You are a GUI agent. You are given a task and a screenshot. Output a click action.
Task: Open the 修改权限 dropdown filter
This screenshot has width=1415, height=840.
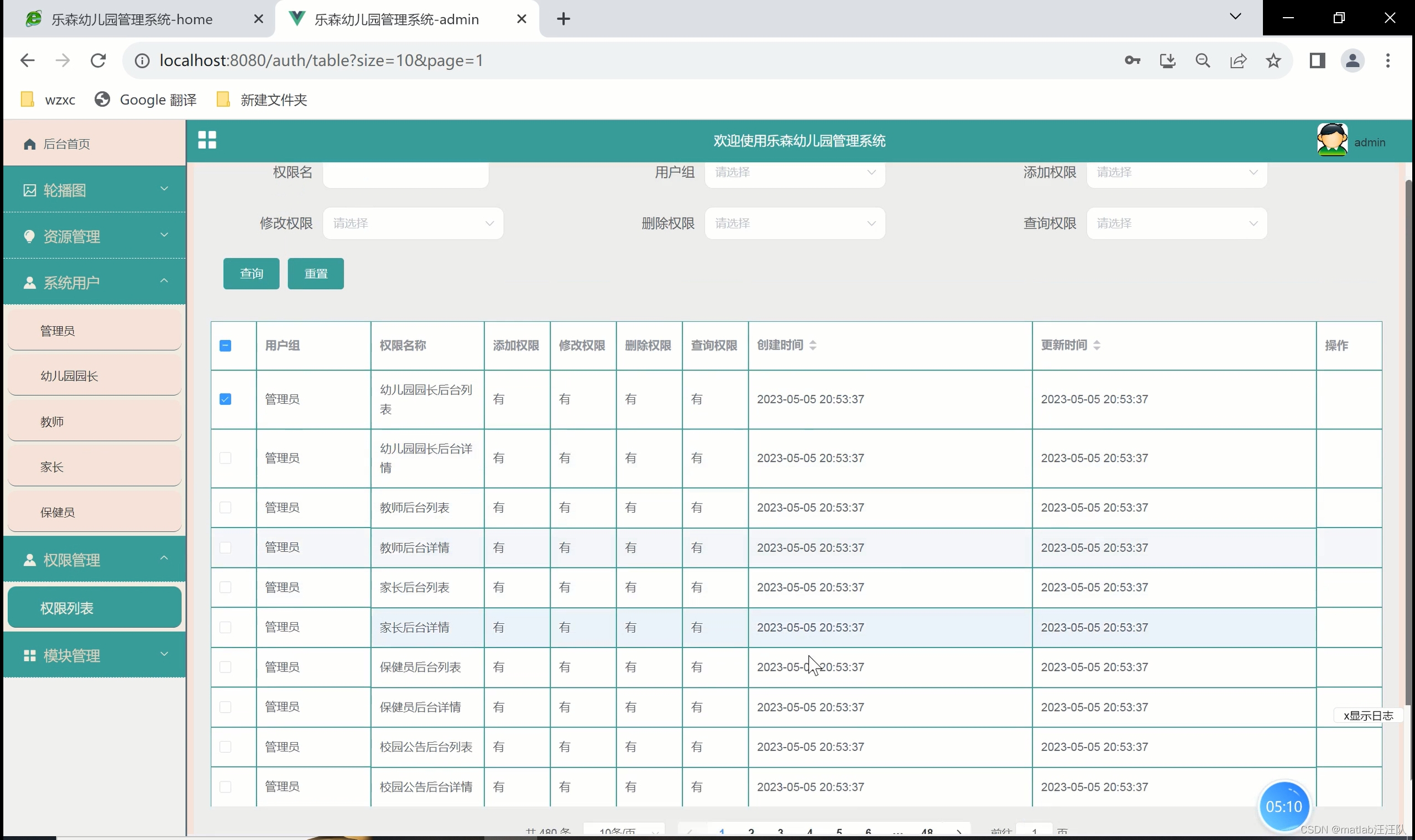coord(413,223)
